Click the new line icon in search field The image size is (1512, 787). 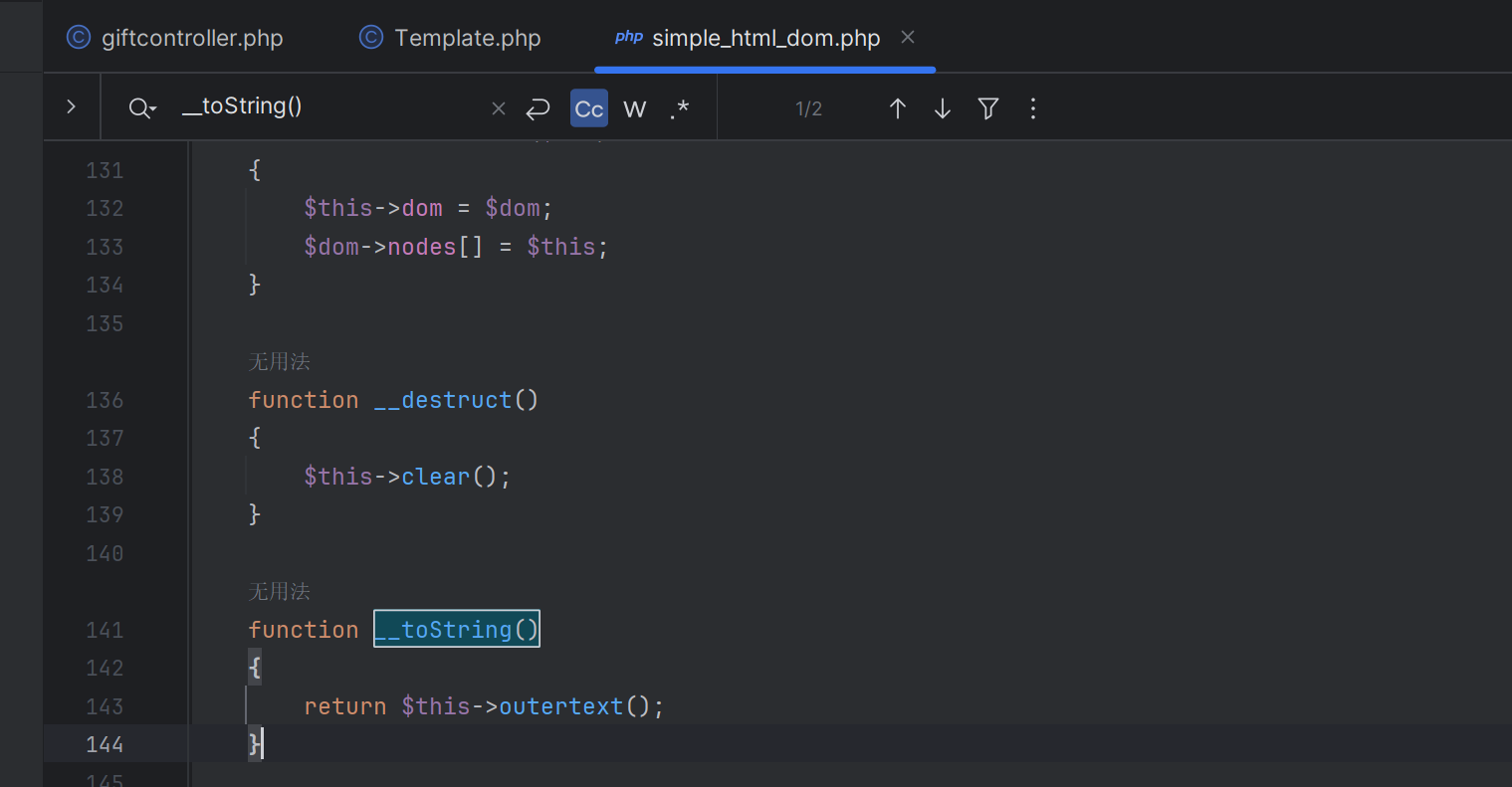click(x=539, y=108)
